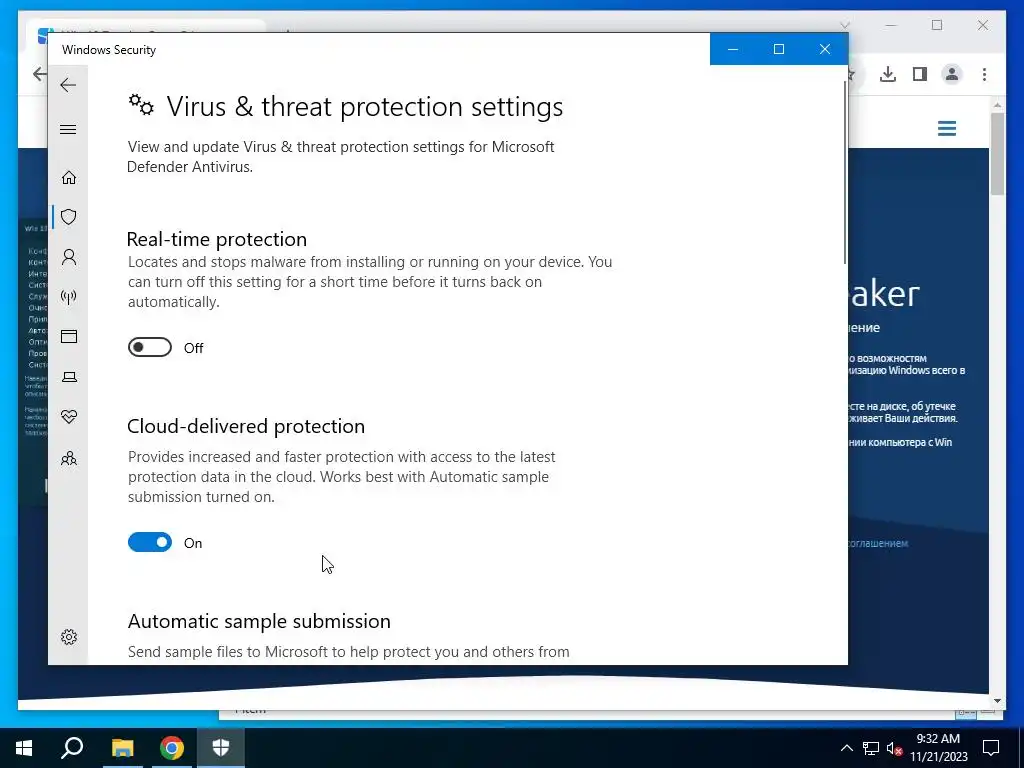Viewport: 1024px width, 768px height.
Task: Click the Virus & threat protection settings title
Action: [364, 106]
